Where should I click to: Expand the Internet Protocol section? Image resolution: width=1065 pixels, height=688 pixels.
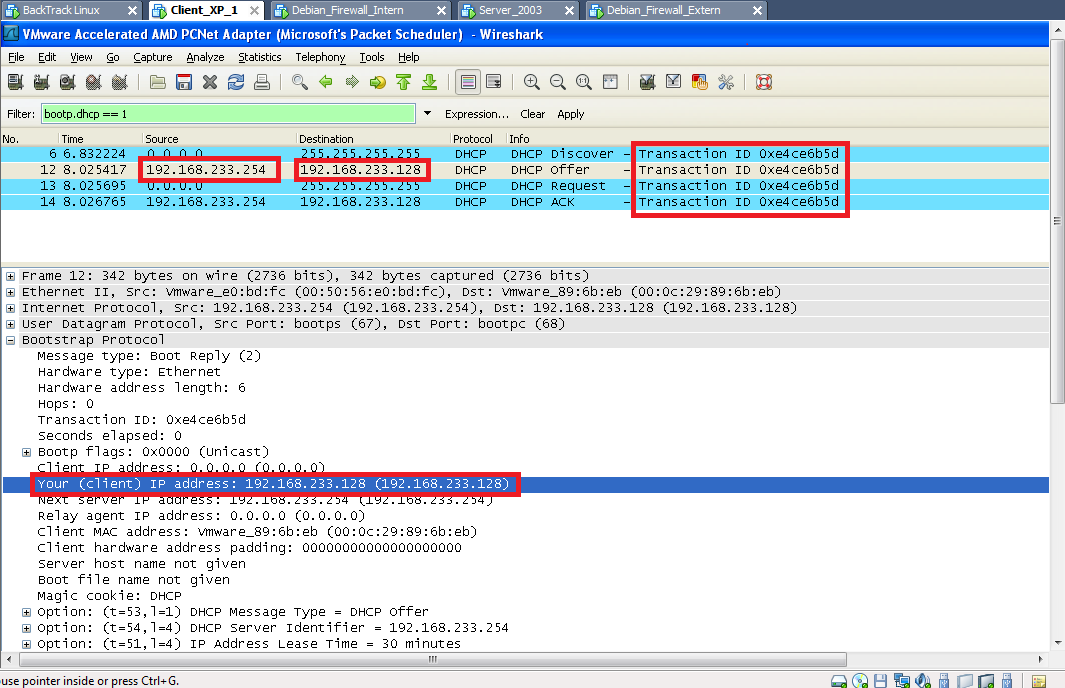pyautogui.click(x=10, y=308)
